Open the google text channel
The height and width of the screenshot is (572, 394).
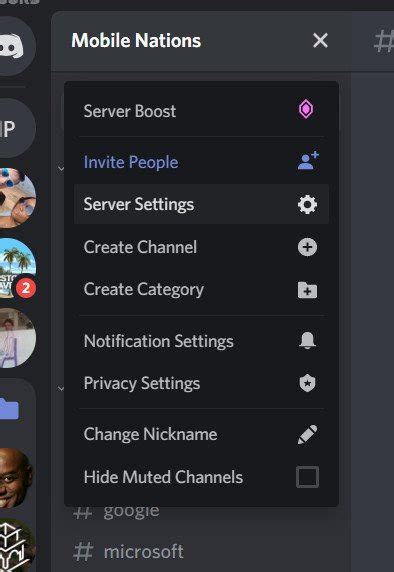131,512
